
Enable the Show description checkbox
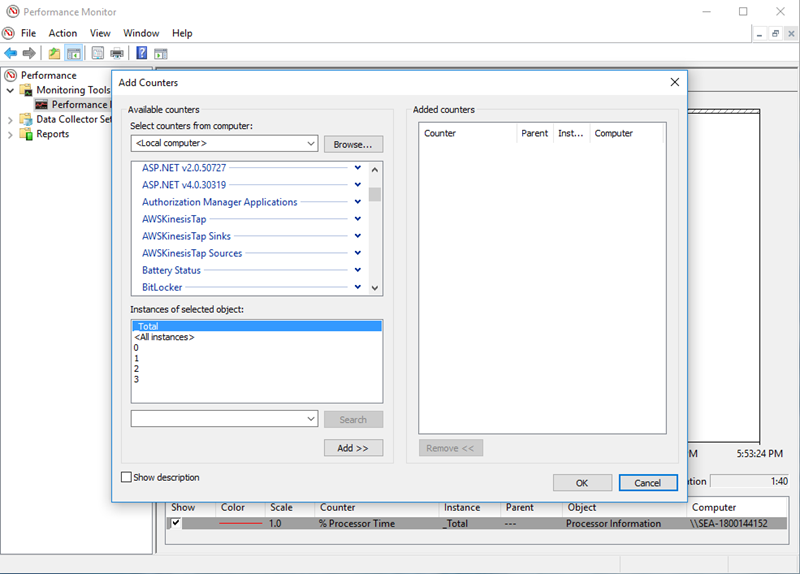click(x=126, y=478)
